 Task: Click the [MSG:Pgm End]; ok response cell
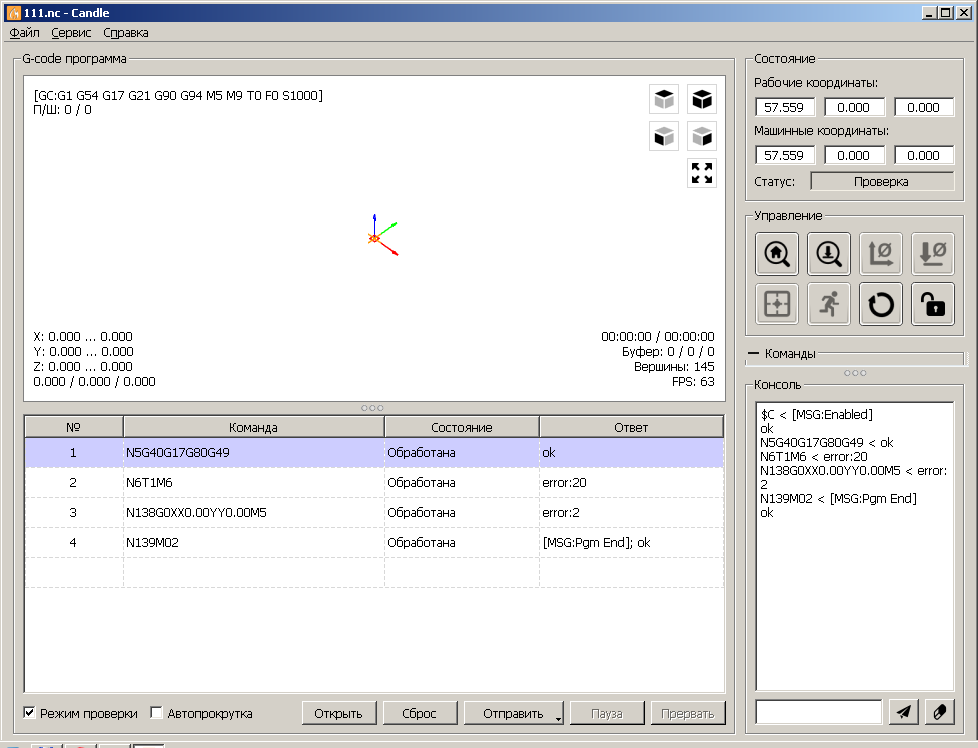click(x=631, y=543)
